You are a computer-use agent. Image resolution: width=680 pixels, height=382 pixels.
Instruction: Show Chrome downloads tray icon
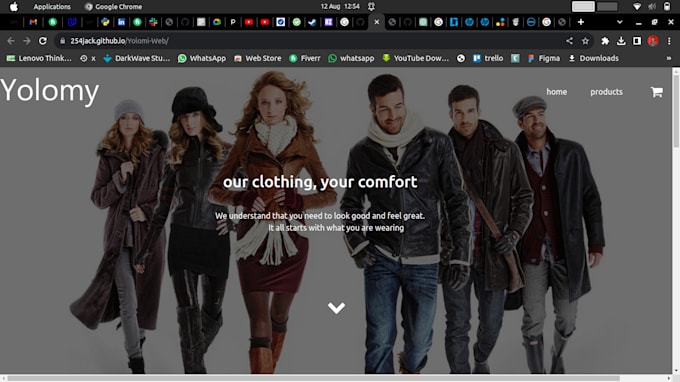tap(621, 41)
